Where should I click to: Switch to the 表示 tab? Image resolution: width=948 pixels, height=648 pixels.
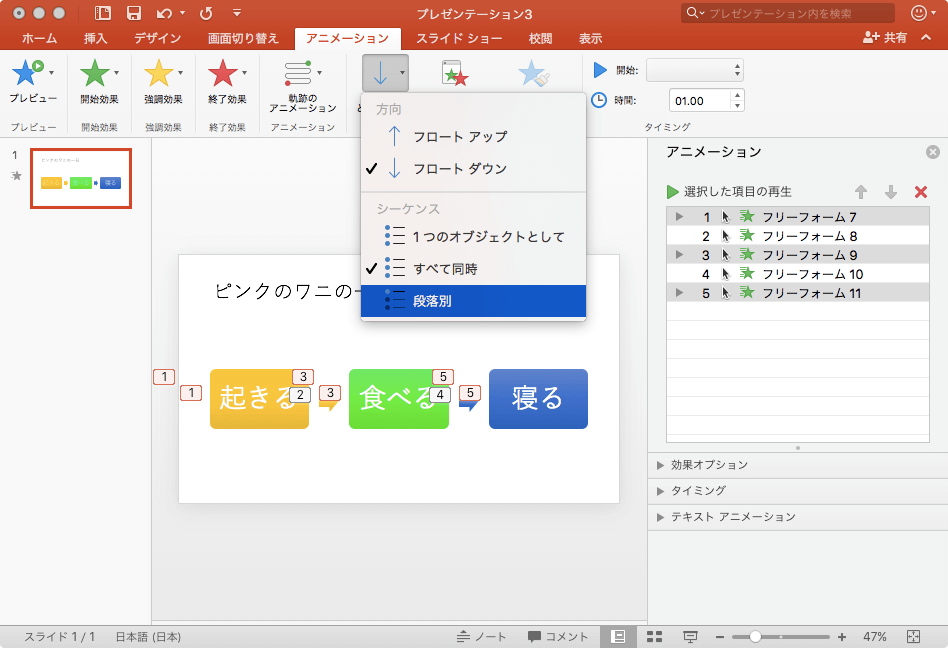pos(590,38)
